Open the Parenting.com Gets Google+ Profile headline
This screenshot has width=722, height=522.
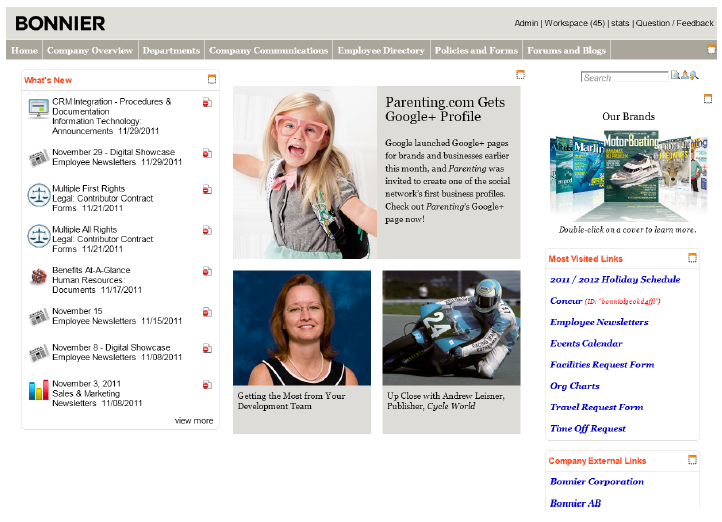click(445, 109)
